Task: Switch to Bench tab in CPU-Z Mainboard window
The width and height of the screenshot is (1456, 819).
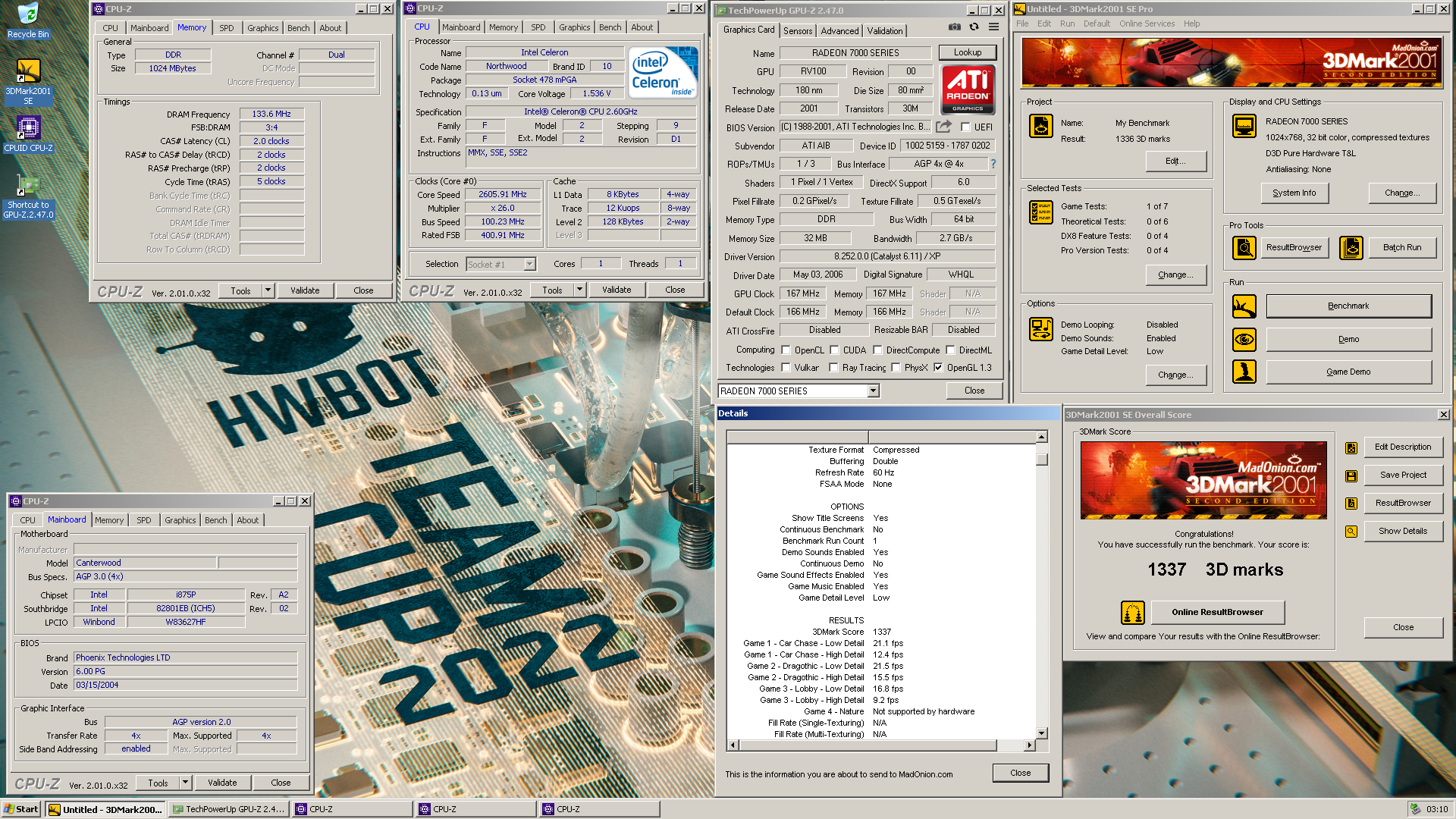Action: (x=215, y=520)
